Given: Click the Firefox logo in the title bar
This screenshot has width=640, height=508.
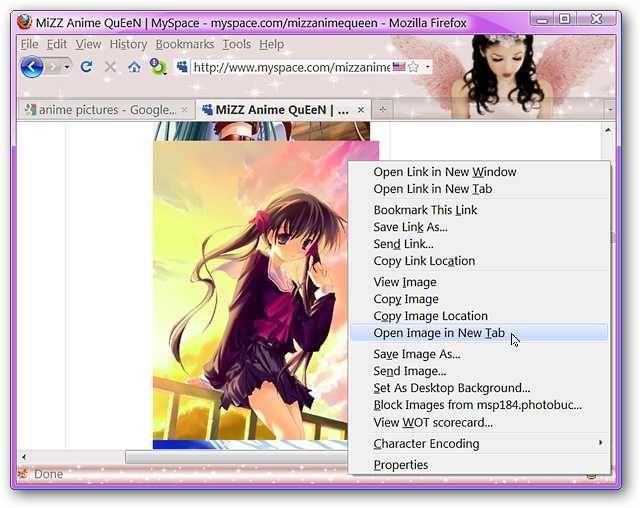Looking at the screenshot, I should pos(25,22).
